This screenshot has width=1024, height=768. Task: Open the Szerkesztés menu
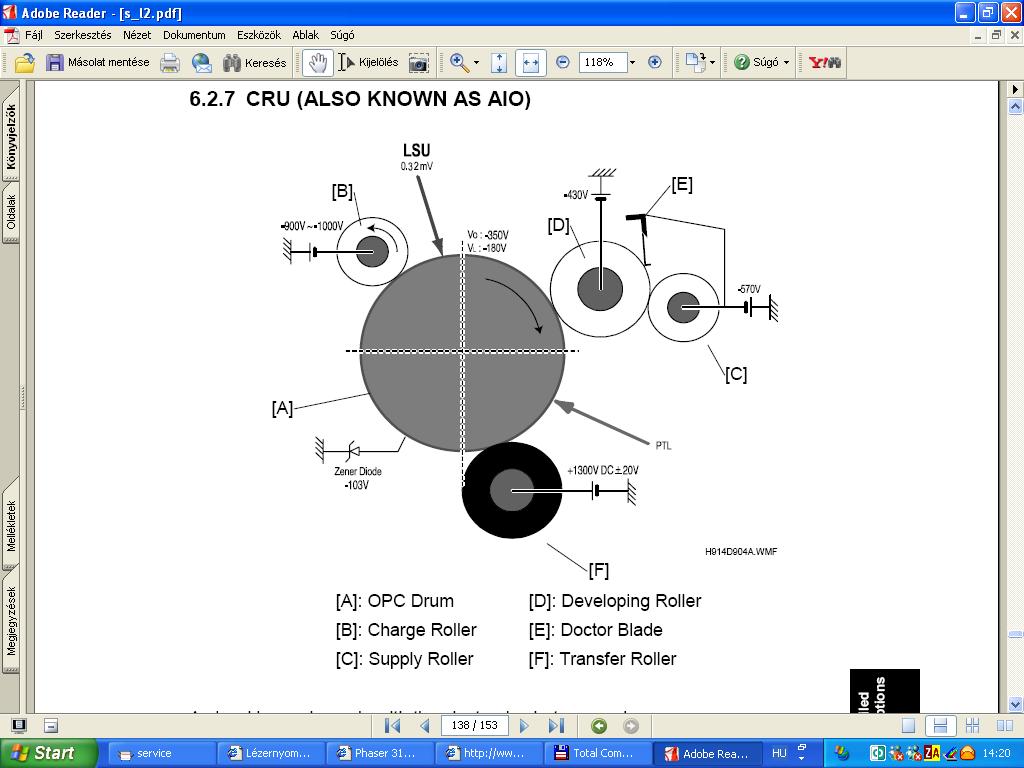point(82,35)
